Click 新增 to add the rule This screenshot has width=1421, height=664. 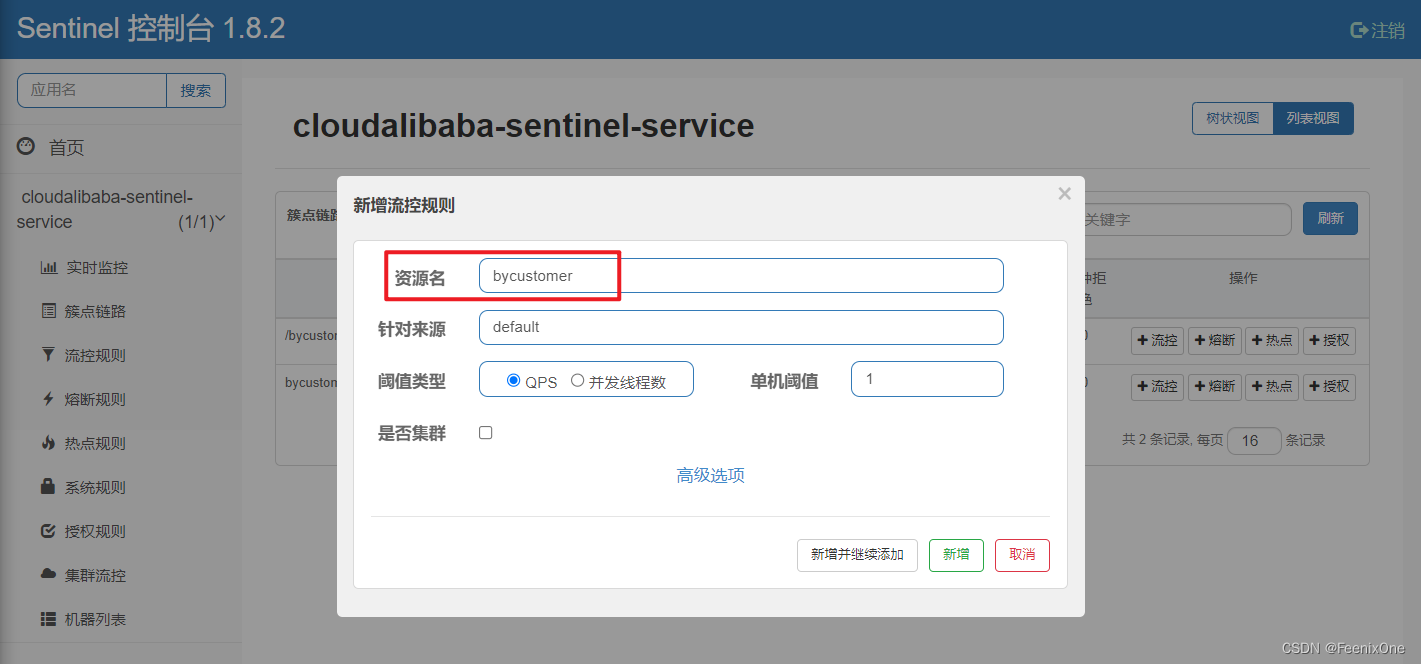click(x=956, y=555)
